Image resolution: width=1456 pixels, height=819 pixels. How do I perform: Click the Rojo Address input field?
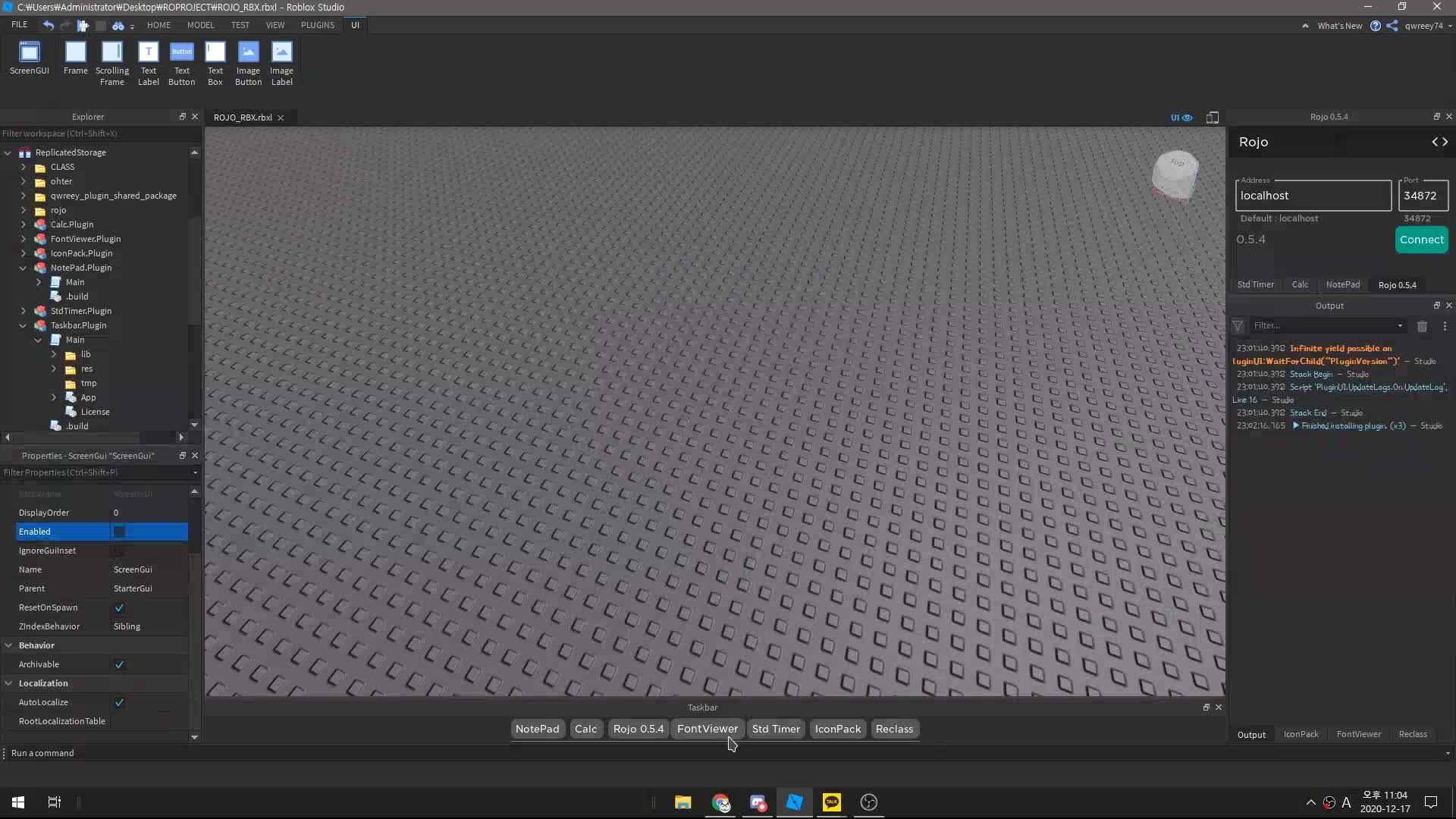pos(1313,196)
